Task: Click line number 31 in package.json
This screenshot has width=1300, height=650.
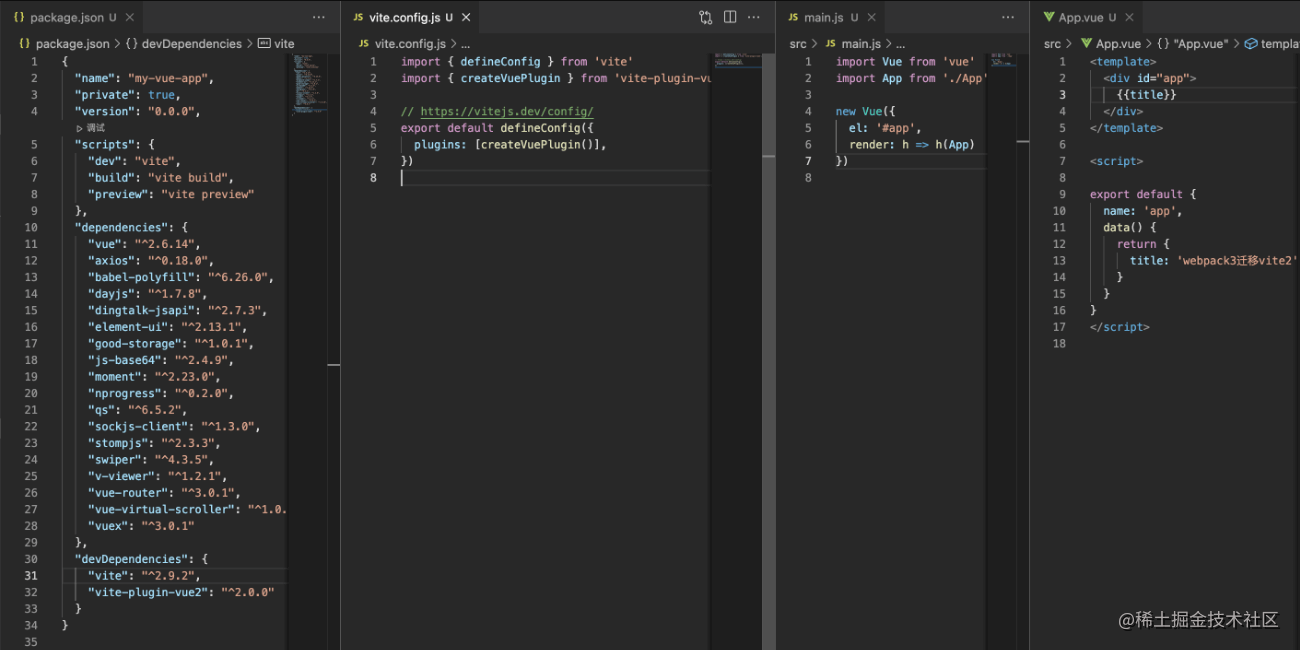Action: pos(30,576)
